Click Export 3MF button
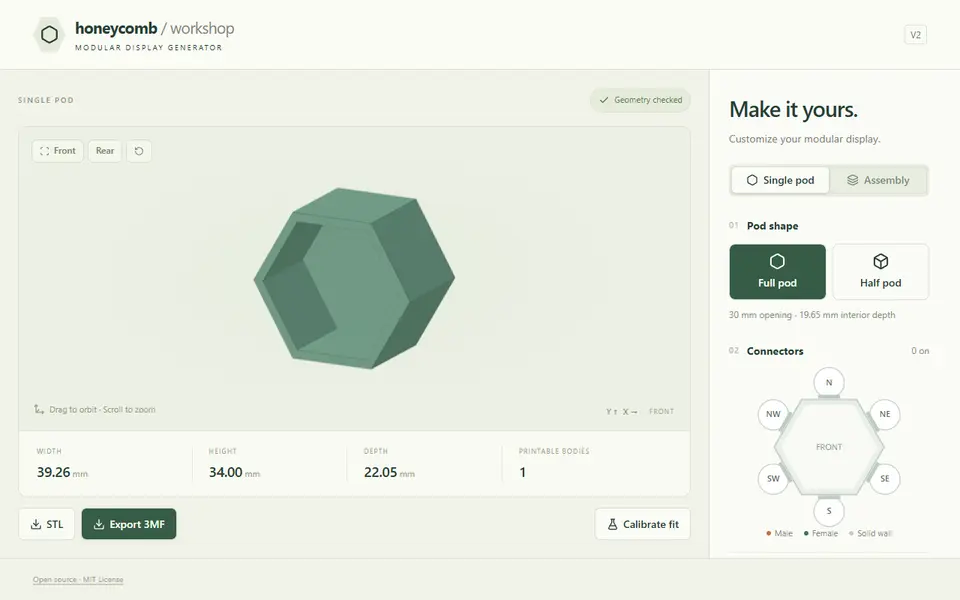 pyautogui.click(x=129, y=524)
